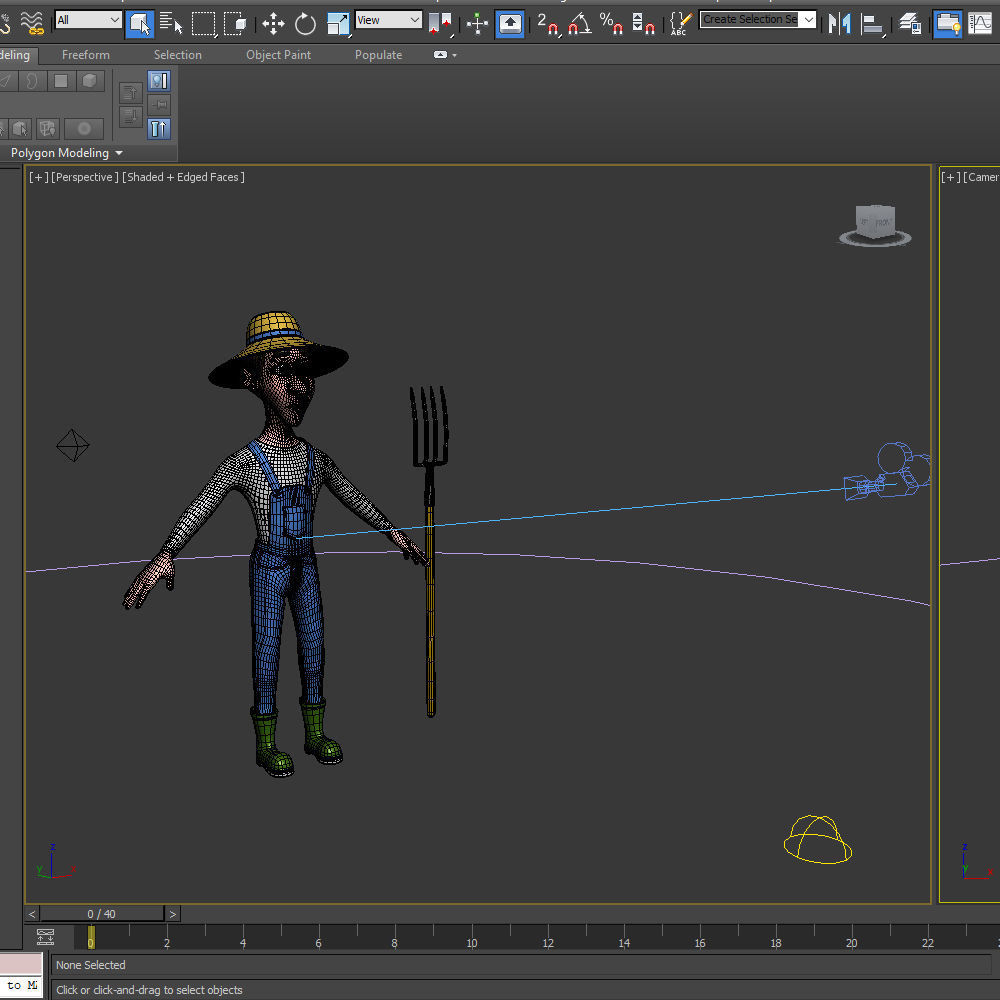Open the Perspective viewport [+] menu
Image resolution: width=1000 pixels, height=1000 pixels.
pyautogui.click(x=38, y=177)
